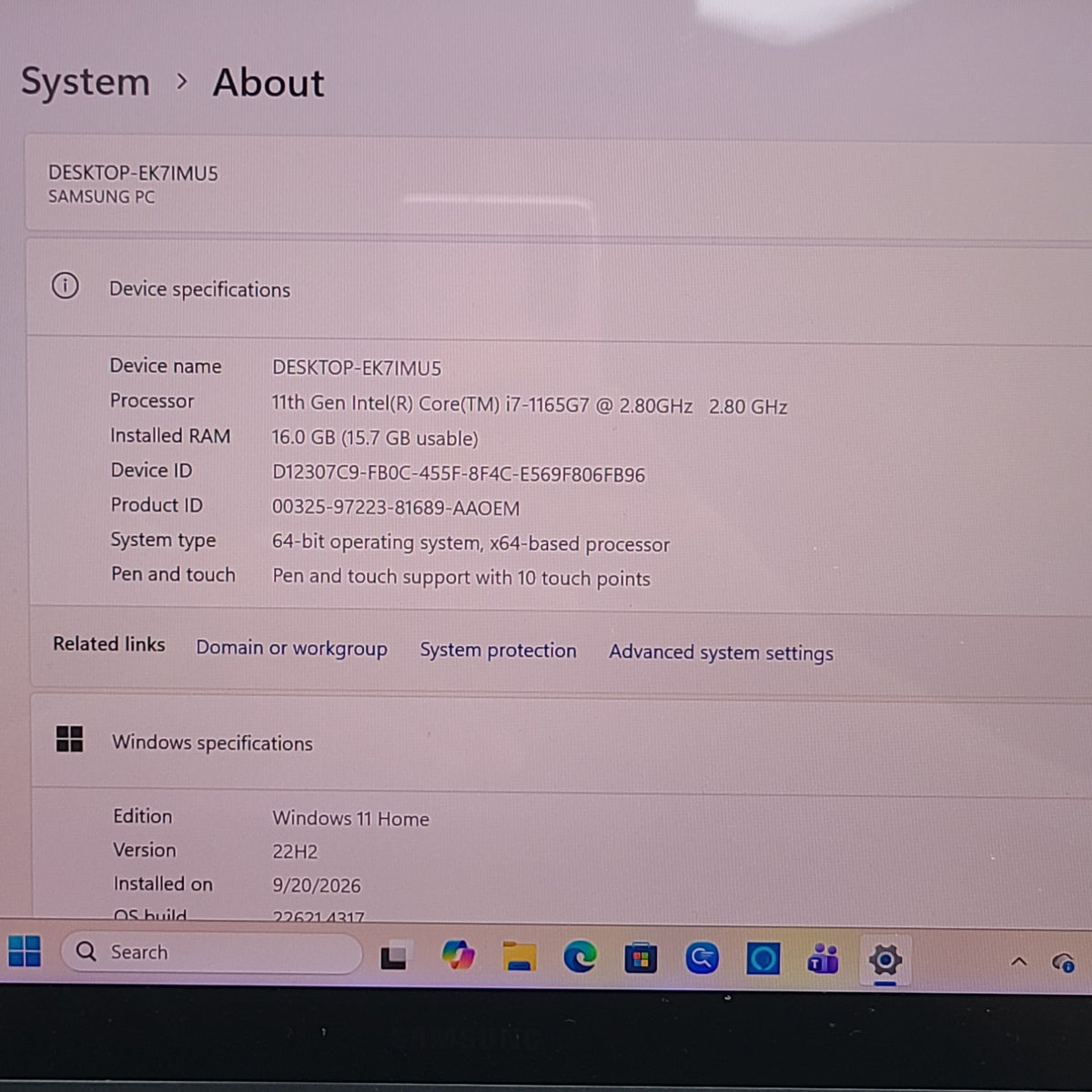
Task: Select the Device ID value D12307C9
Action: coord(459,474)
